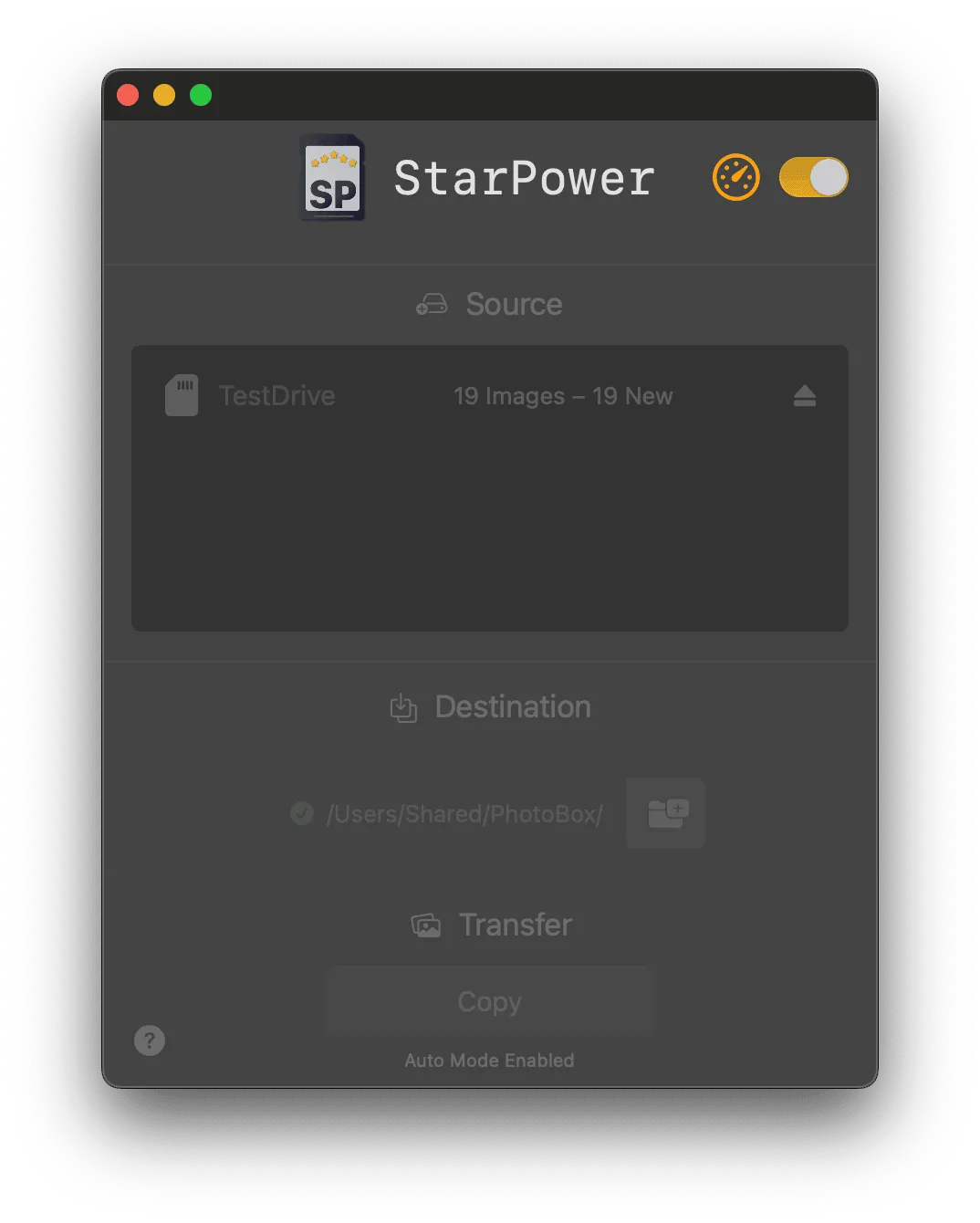Toggle the Auto Mode switch off
This screenshot has width=980, height=1223.
tap(813, 177)
